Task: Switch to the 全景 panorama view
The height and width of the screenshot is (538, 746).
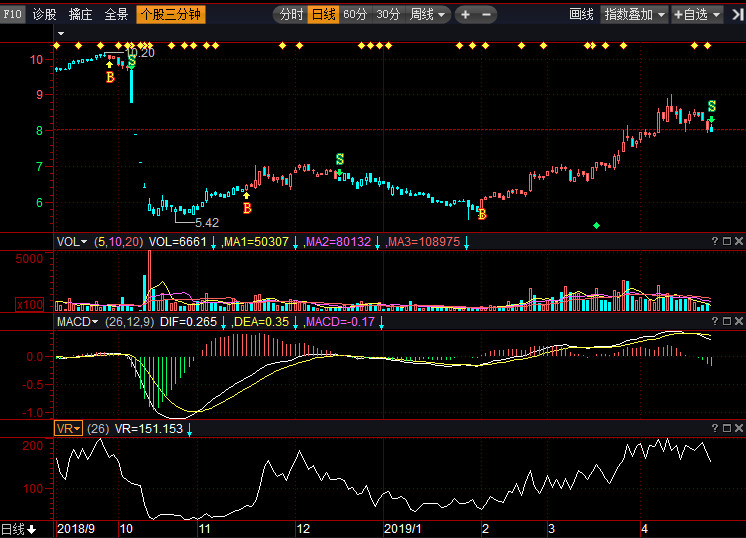Action: point(116,14)
